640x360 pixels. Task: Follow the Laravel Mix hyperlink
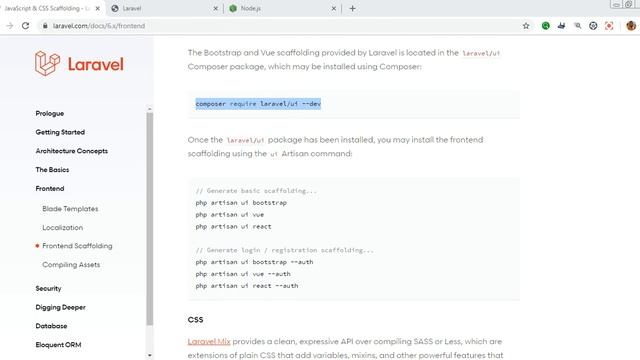[x=209, y=342]
